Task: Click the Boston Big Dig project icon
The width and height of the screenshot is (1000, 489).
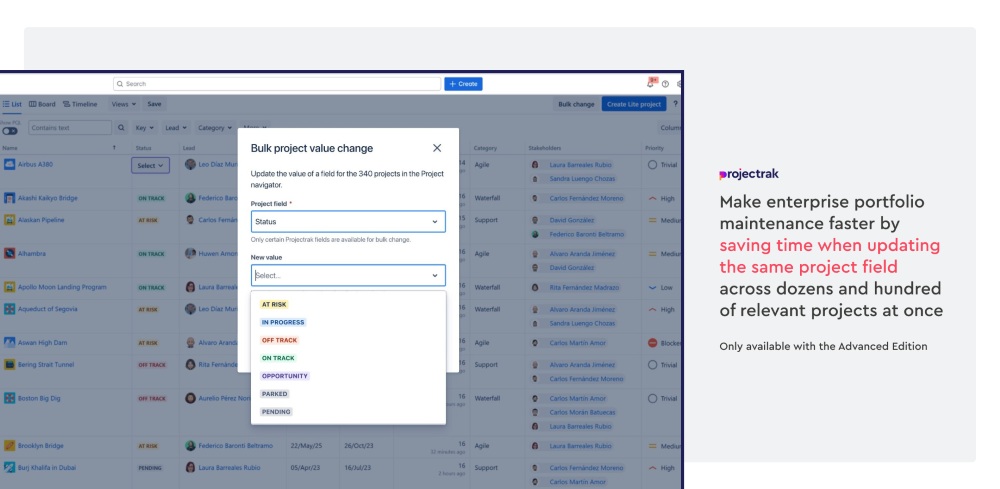Action: pyautogui.click(x=9, y=398)
